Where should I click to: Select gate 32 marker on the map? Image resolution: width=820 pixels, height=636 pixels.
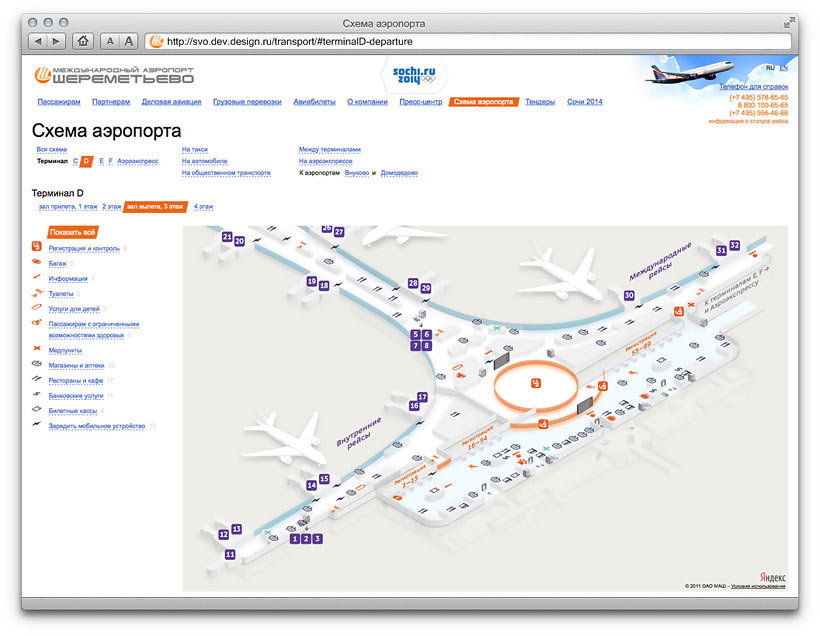(x=735, y=245)
